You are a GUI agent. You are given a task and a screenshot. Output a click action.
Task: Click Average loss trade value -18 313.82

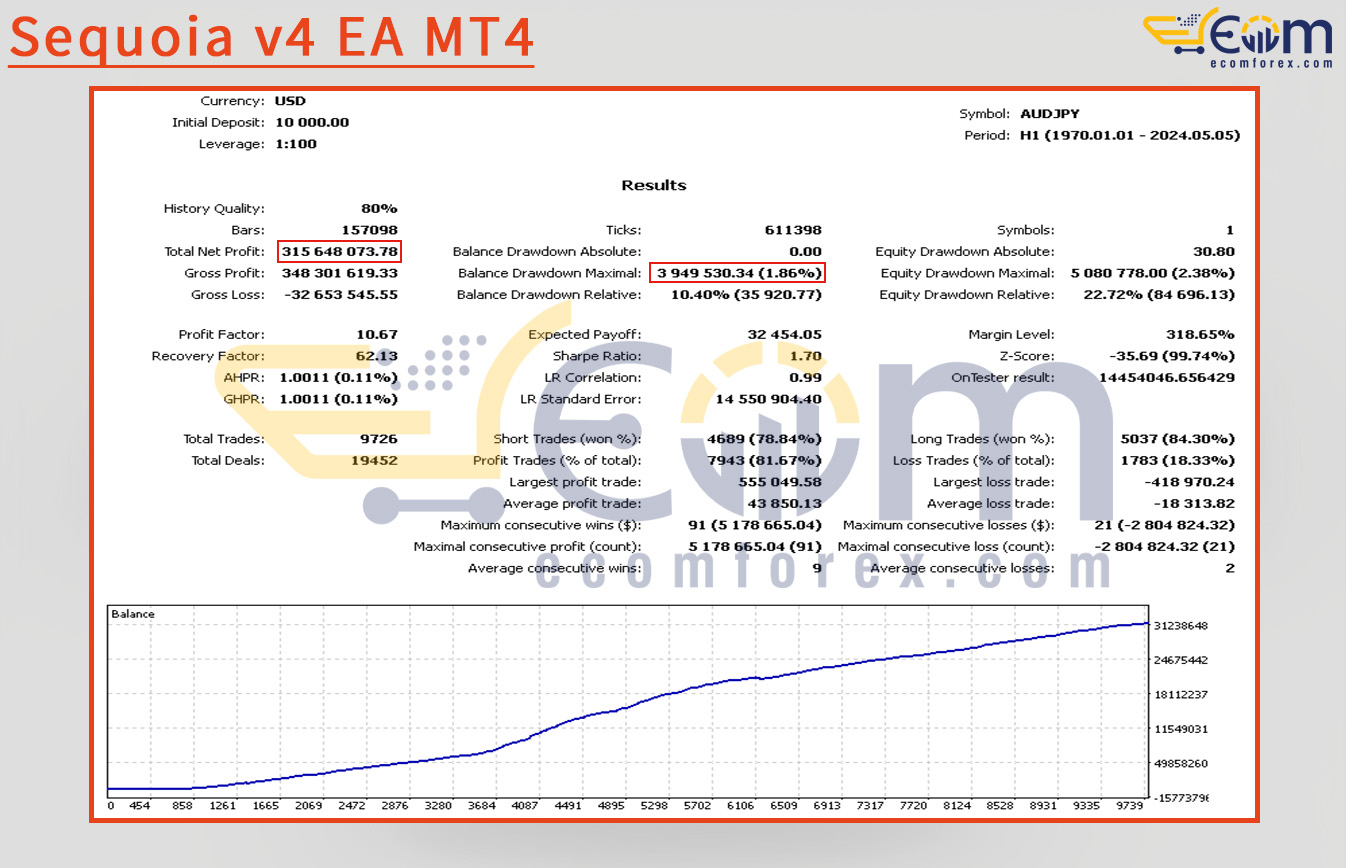coord(1194,504)
